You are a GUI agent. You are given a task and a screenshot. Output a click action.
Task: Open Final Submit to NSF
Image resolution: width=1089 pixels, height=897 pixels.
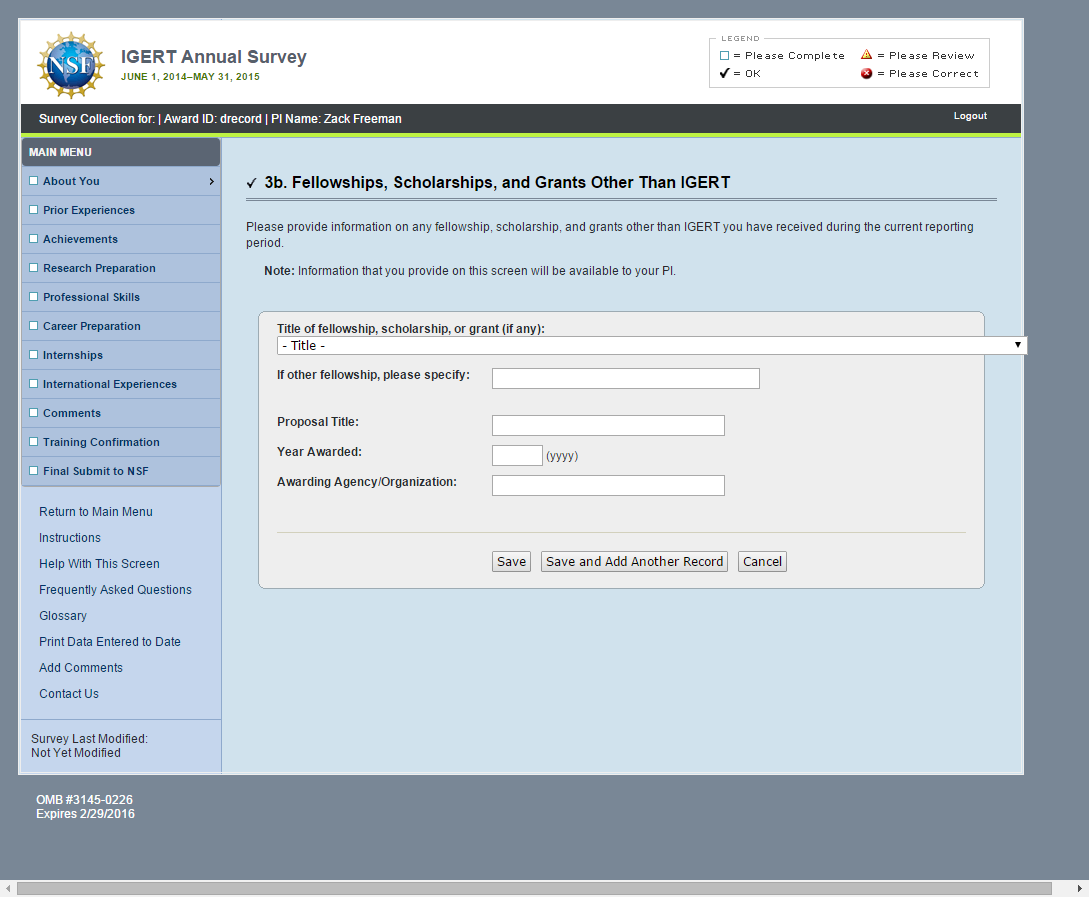coord(96,471)
